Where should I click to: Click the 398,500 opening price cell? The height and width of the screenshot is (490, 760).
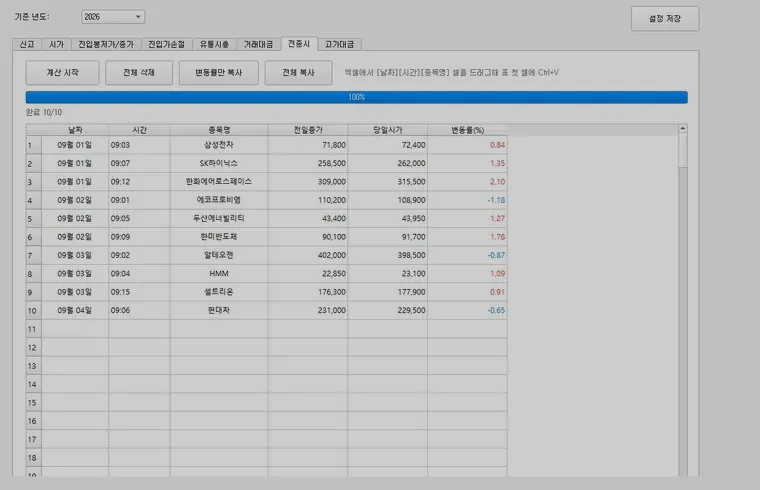387,255
